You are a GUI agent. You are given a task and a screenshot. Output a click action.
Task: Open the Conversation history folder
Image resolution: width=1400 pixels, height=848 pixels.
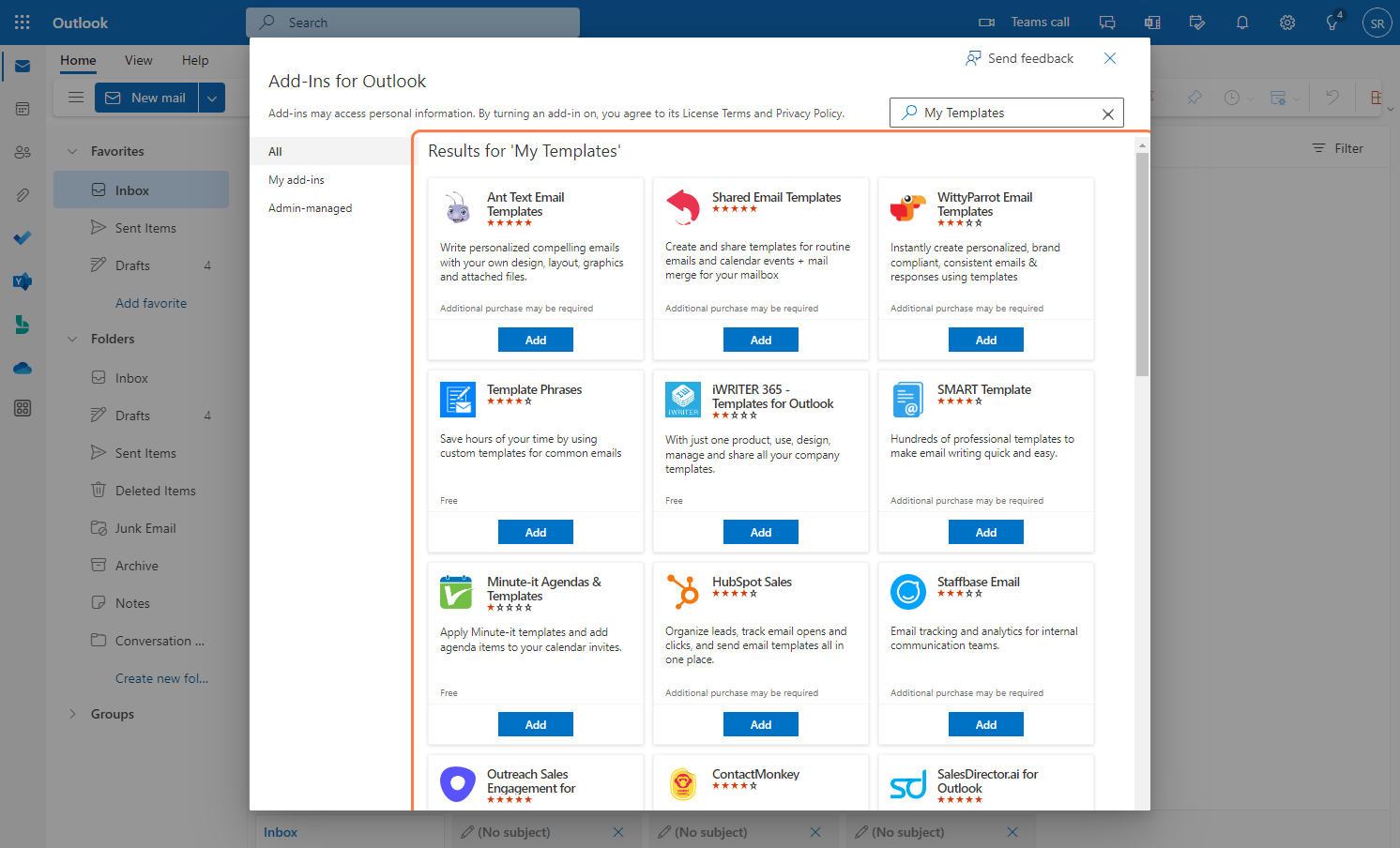point(141,641)
